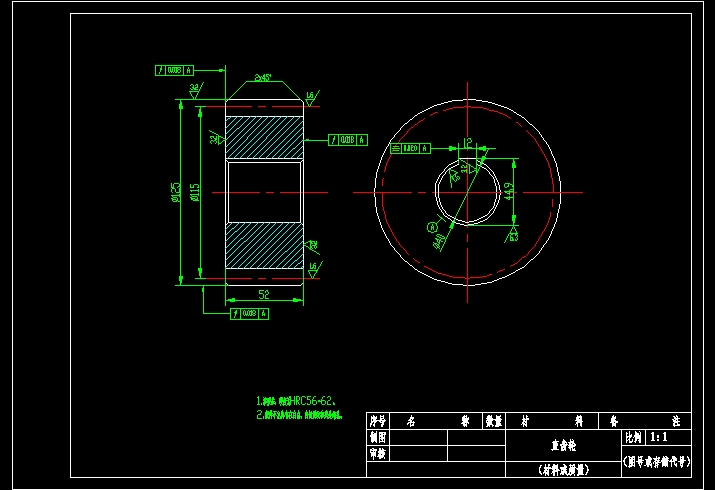This screenshot has height=490, width=715.
Task: Click the lower hatched section of gear
Action: pos(264,245)
